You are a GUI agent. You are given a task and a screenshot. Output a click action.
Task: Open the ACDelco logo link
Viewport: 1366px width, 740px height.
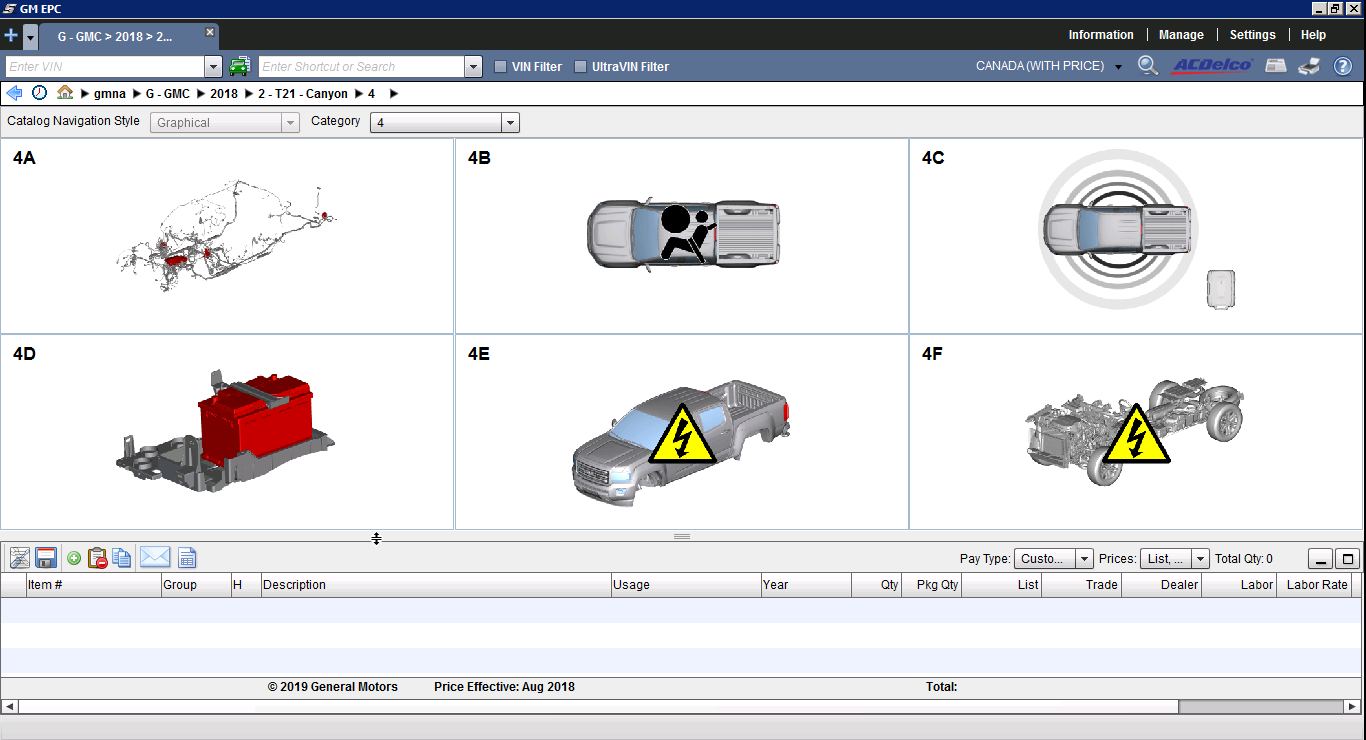1212,66
